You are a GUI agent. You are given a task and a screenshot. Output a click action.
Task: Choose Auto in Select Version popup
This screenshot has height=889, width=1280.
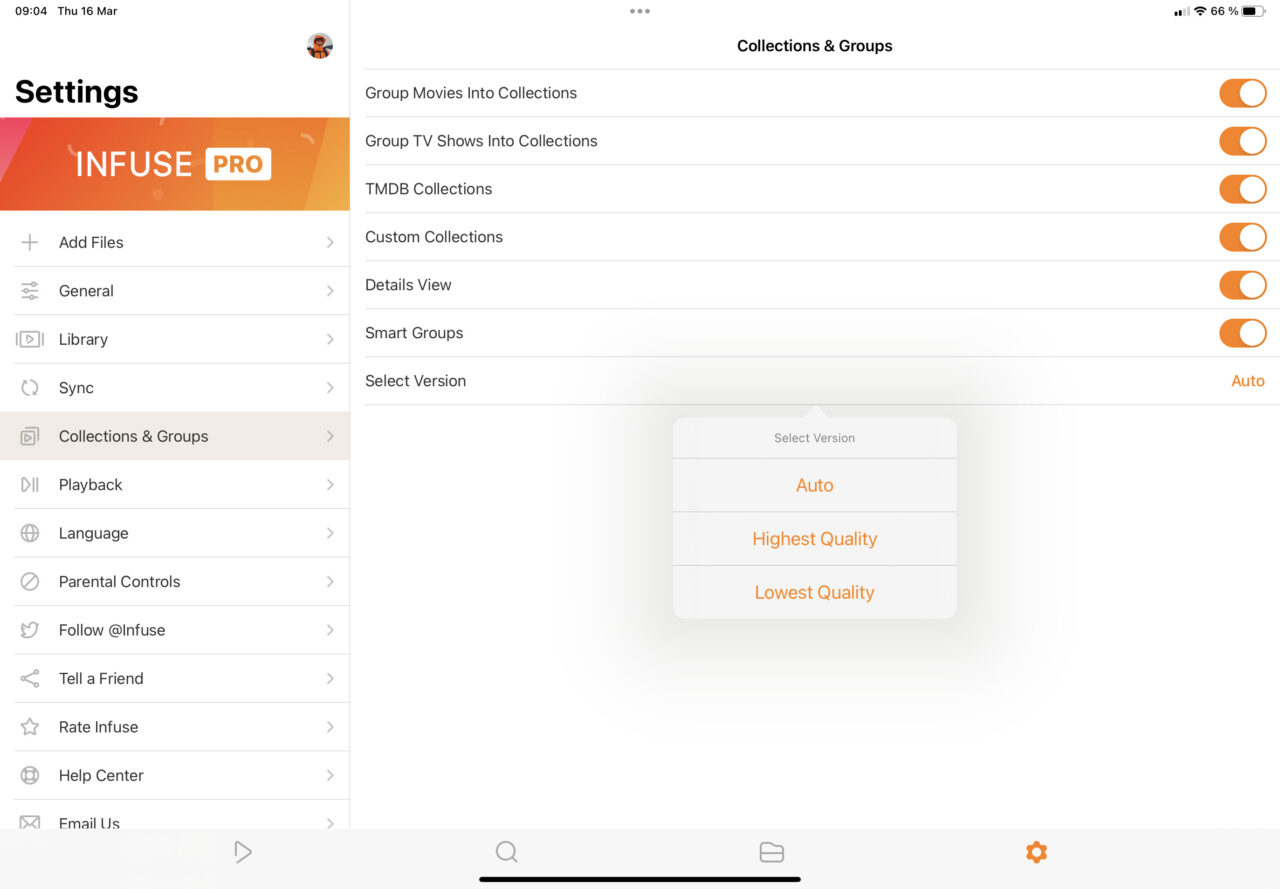(815, 485)
